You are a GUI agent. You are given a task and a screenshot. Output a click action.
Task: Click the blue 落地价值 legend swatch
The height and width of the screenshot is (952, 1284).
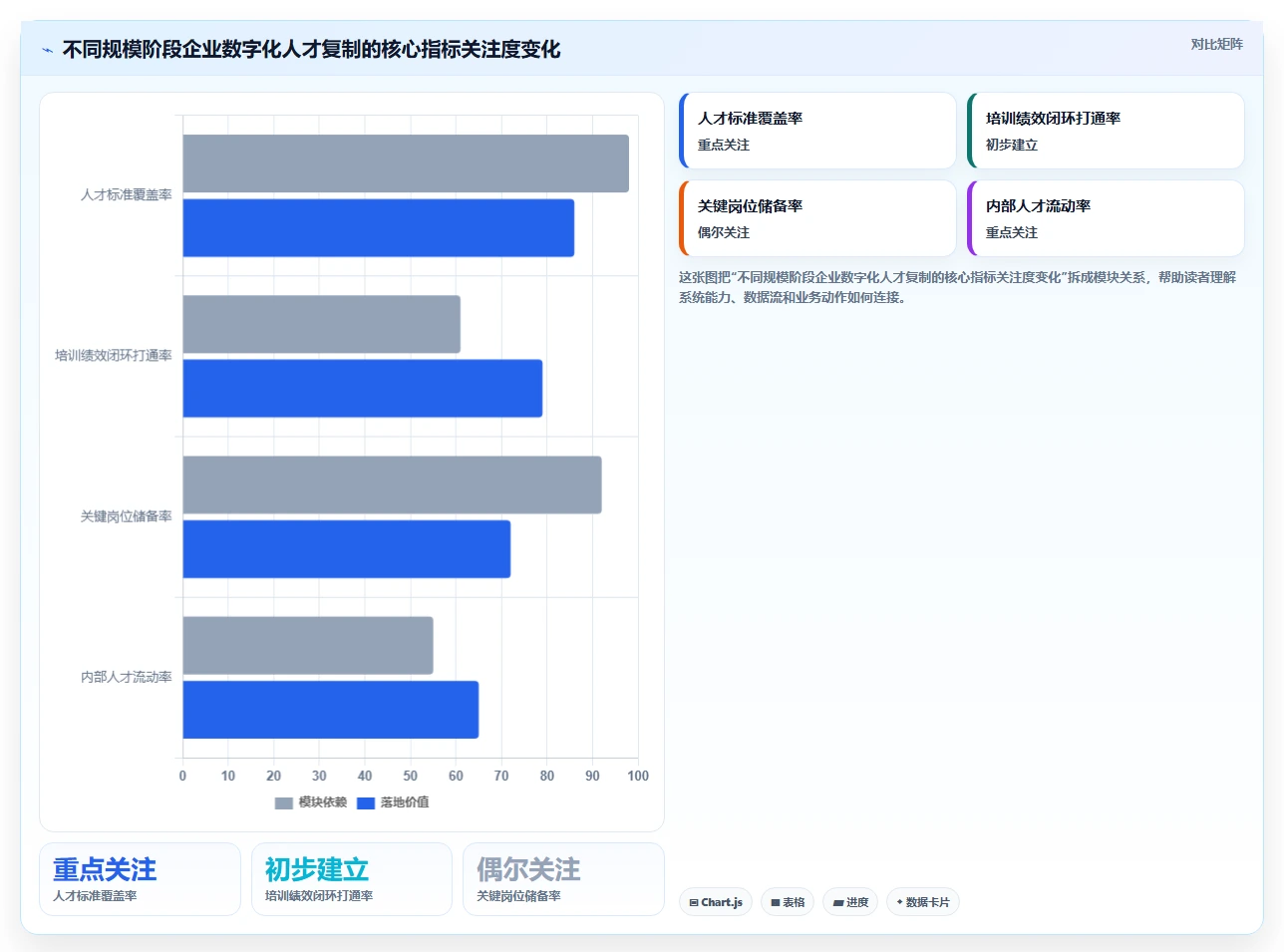[x=366, y=802]
